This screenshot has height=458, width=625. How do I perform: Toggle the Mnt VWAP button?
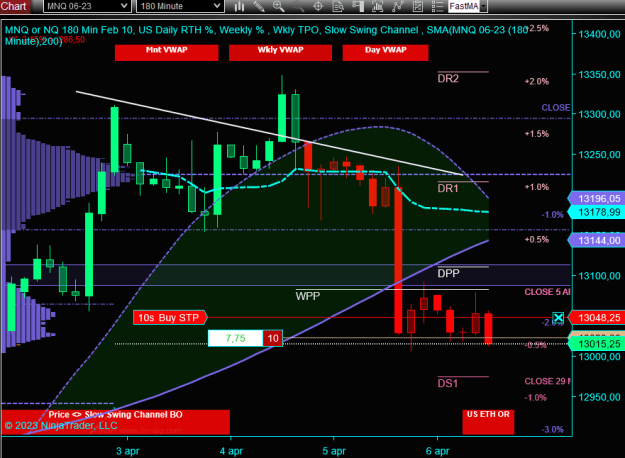click(x=167, y=53)
